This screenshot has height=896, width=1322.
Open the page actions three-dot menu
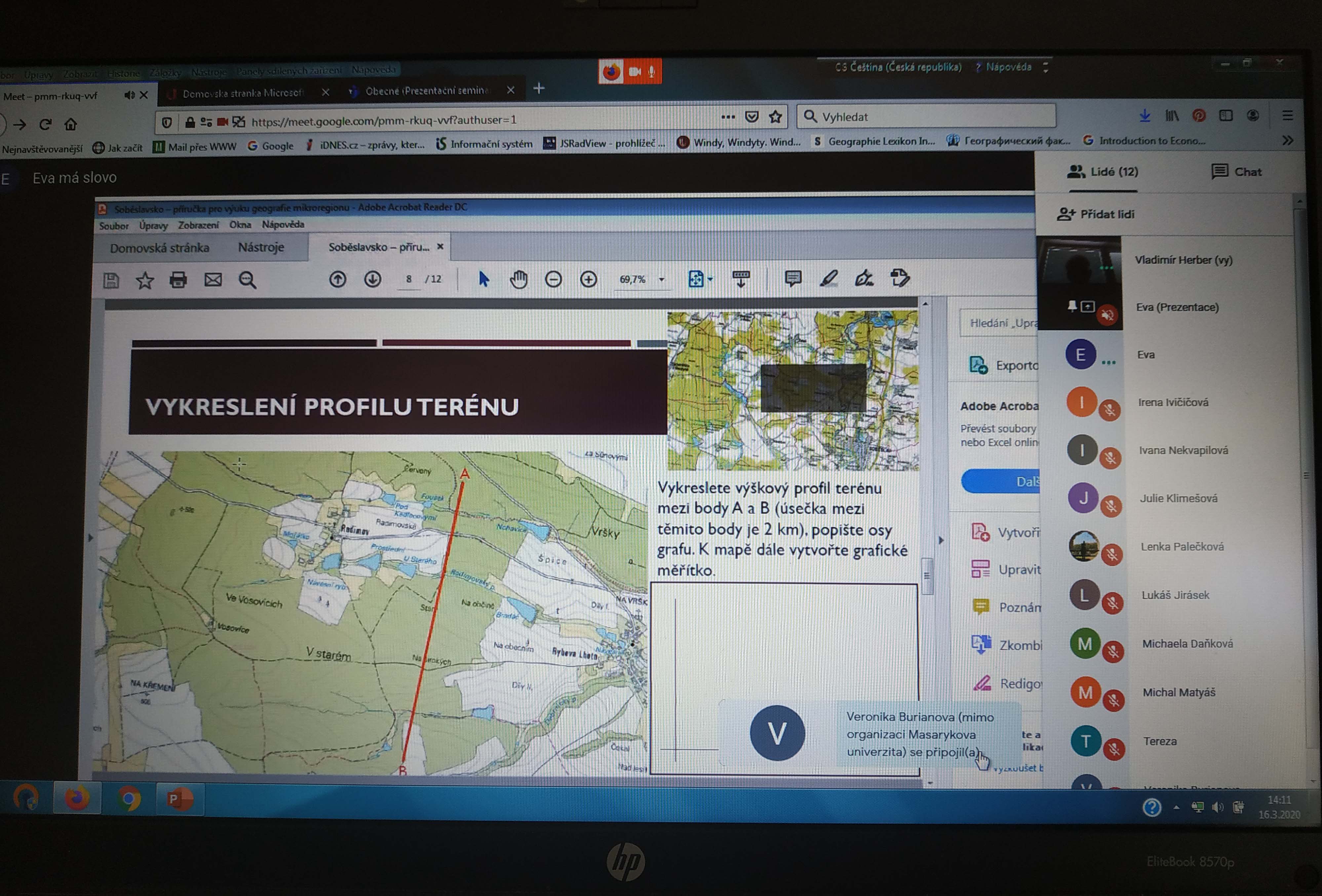pos(727,117)
